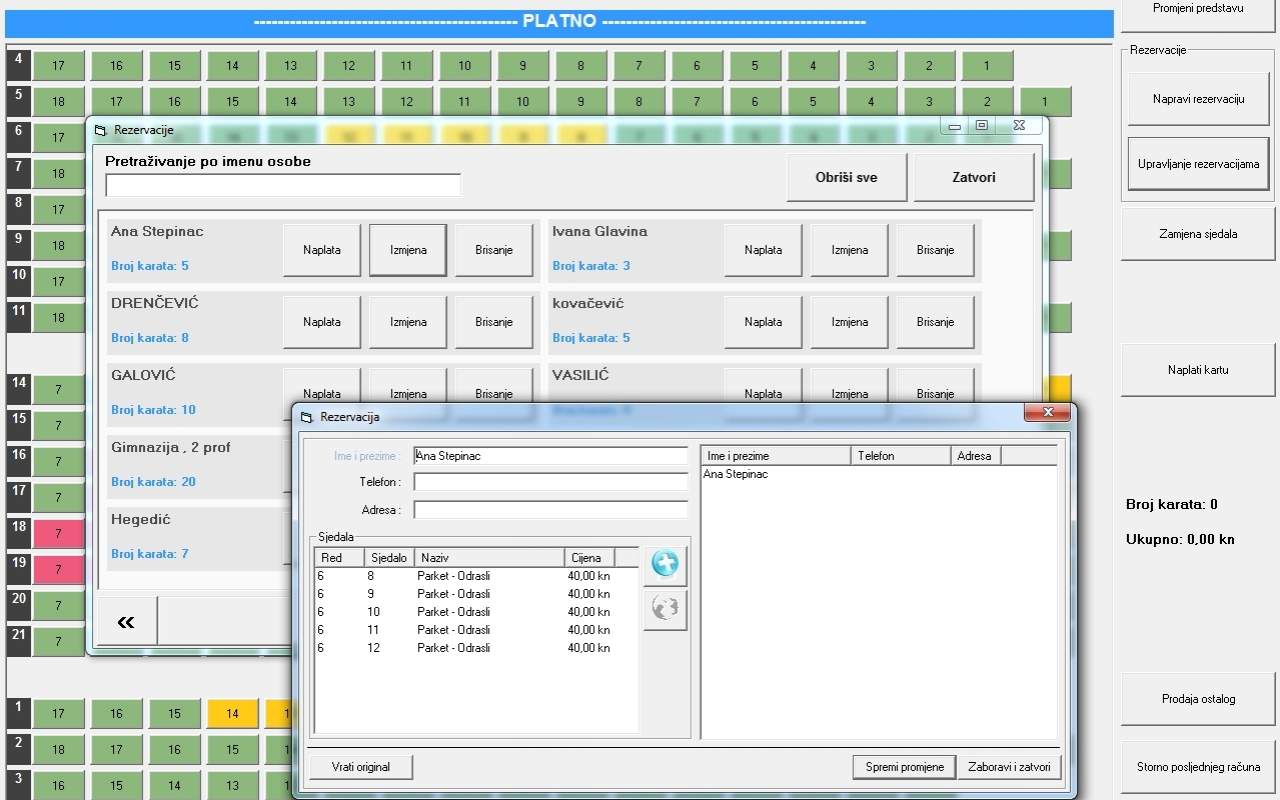
Task: Click Zaboravi i zatvori button
Action: [1009, 767]
